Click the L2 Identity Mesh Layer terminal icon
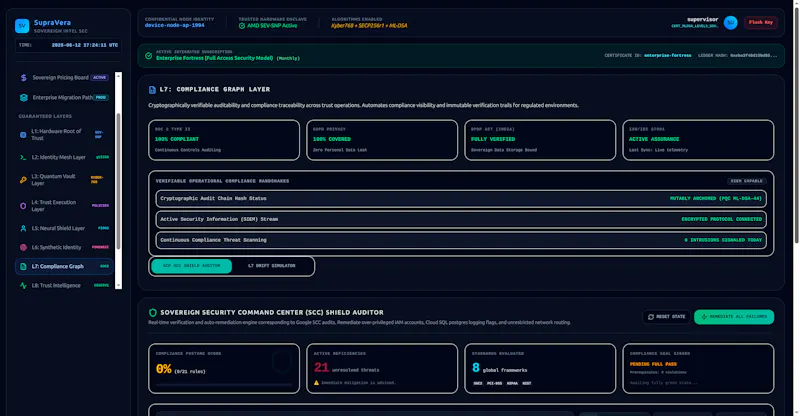800x416 pixels. (23, 157)
